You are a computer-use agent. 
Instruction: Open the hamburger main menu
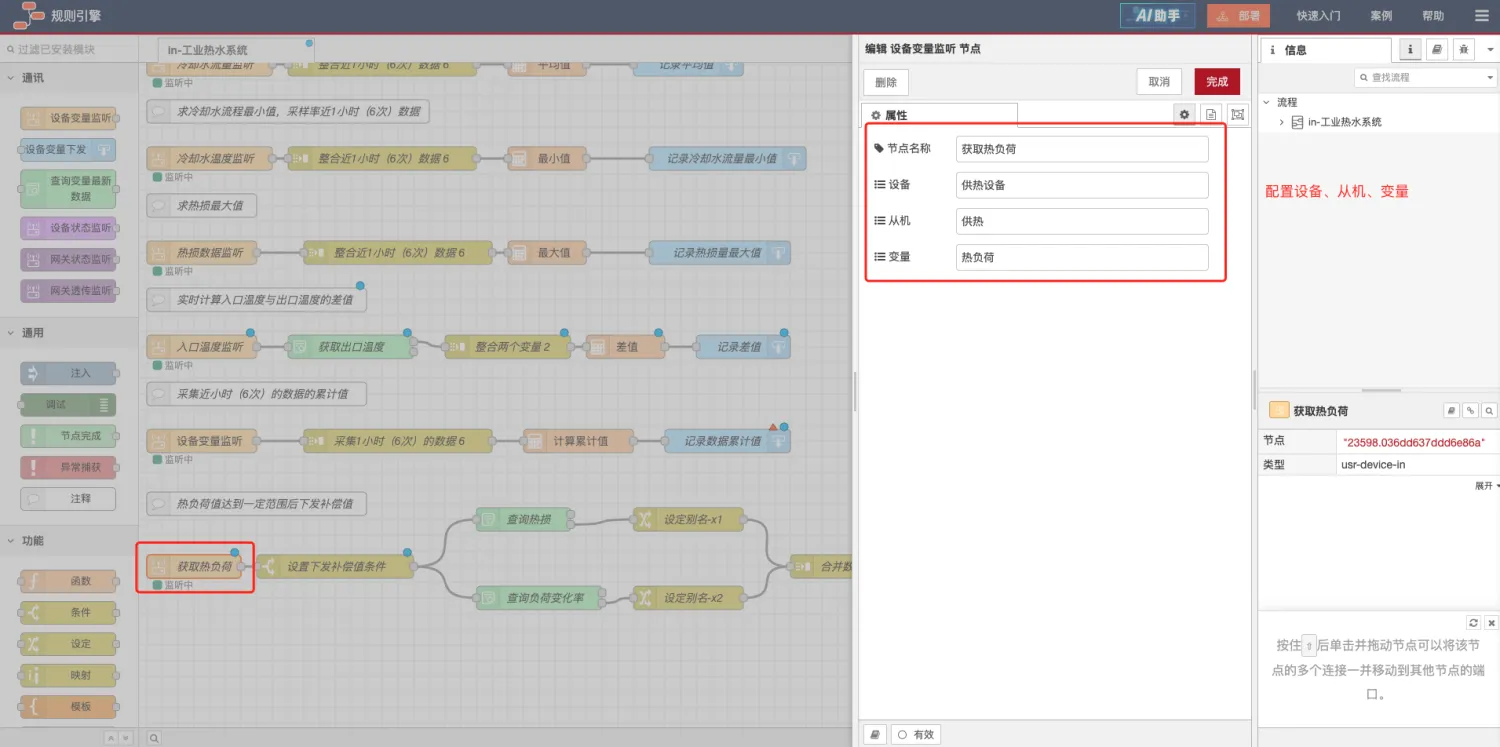(x=1481, y=16)
